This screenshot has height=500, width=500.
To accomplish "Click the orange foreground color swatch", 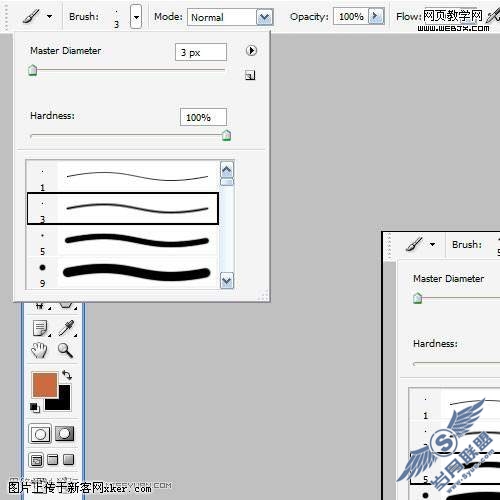I will [45, 385].
